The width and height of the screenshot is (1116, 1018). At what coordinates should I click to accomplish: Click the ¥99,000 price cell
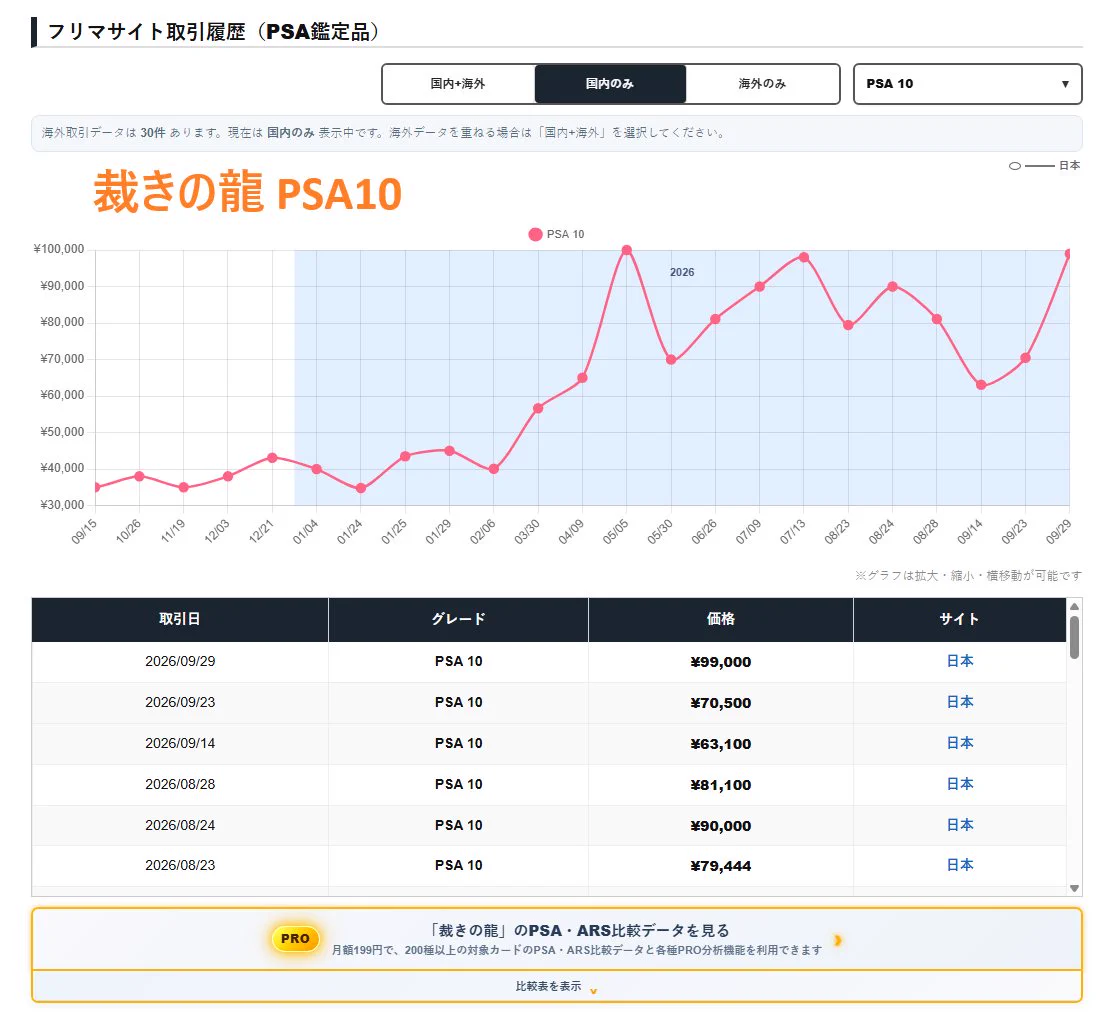point(721,662)
